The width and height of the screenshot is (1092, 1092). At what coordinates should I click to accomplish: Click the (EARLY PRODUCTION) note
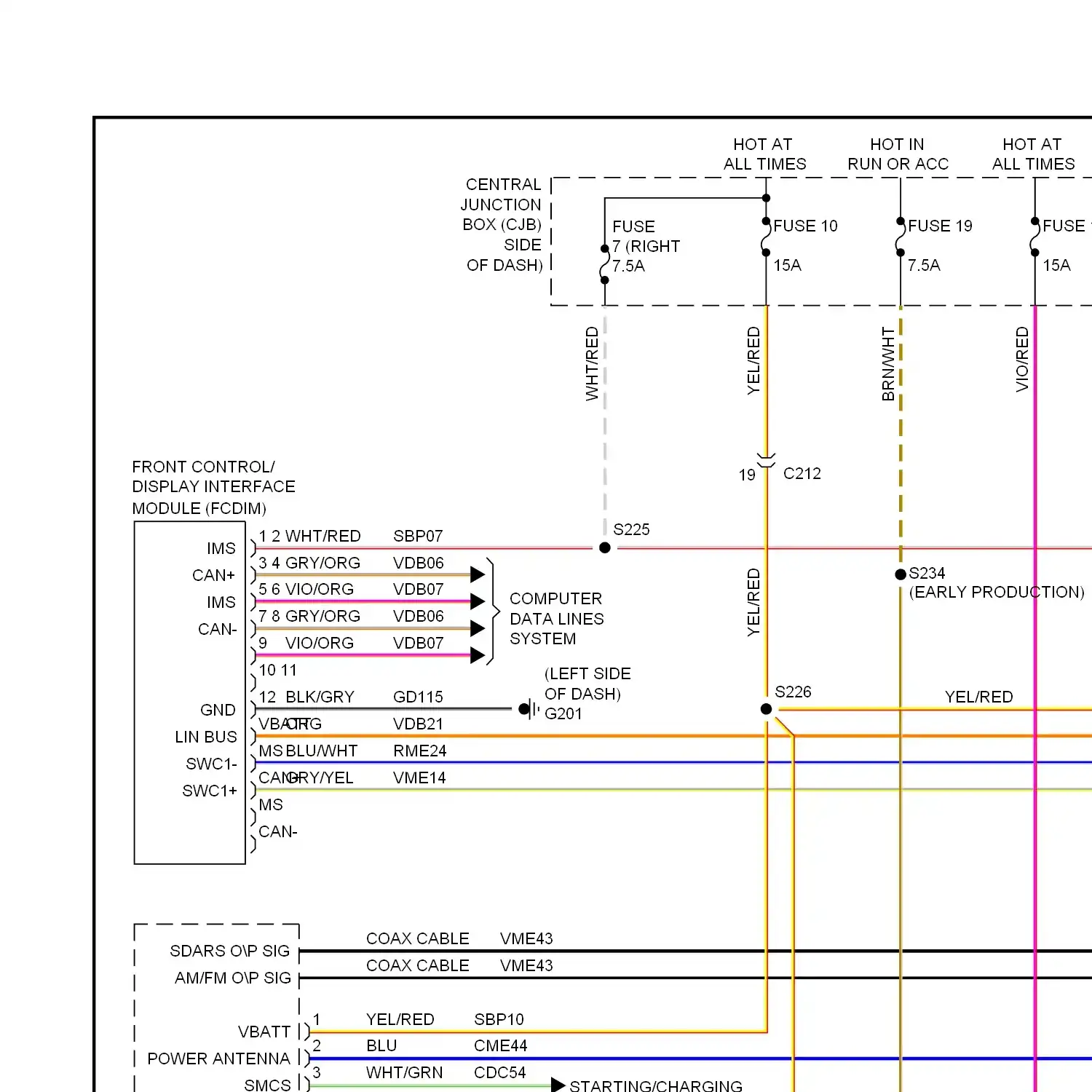tap(997, 592)
